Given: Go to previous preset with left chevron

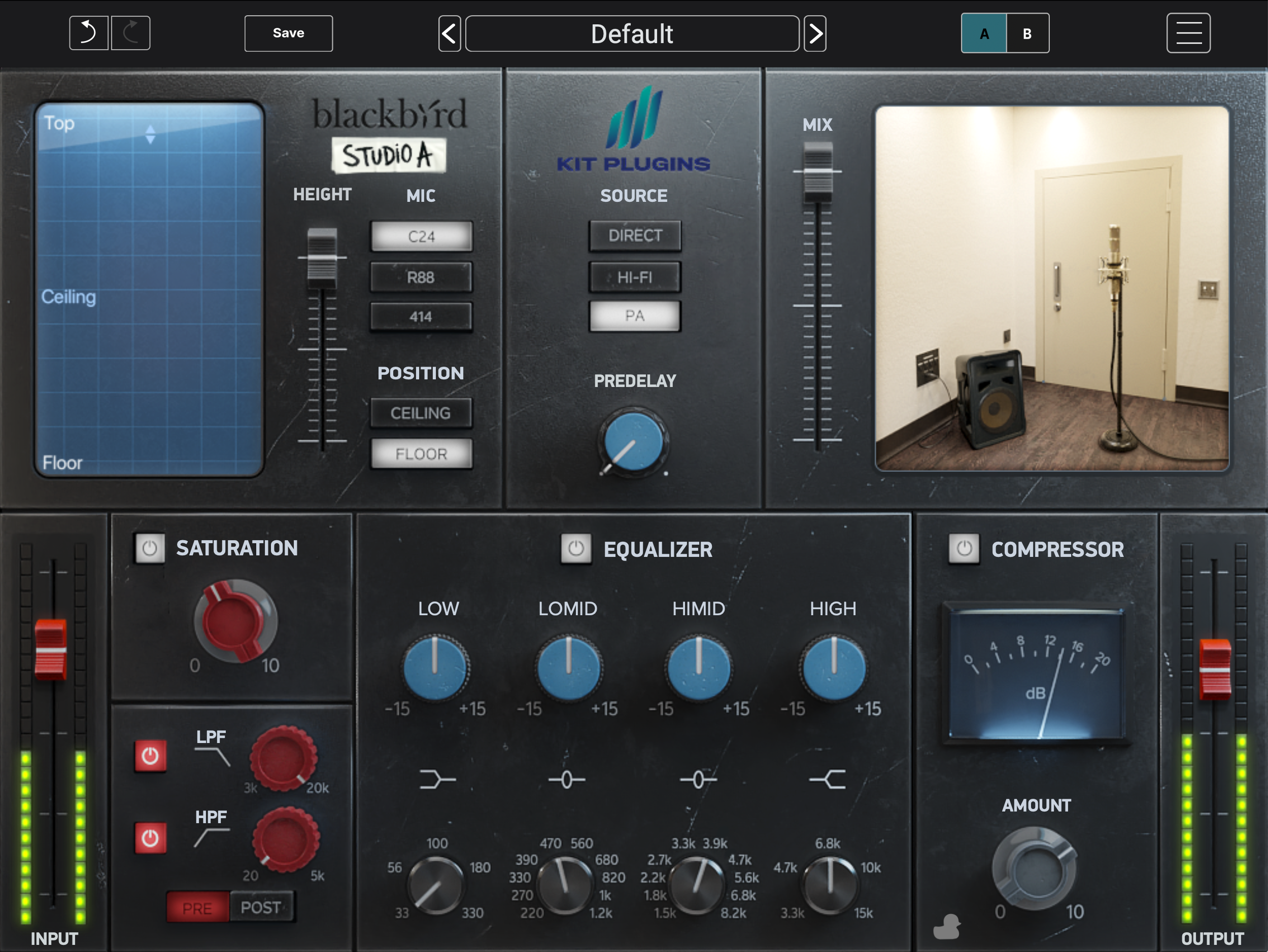Looking at the screenshot, I should 450,33.
